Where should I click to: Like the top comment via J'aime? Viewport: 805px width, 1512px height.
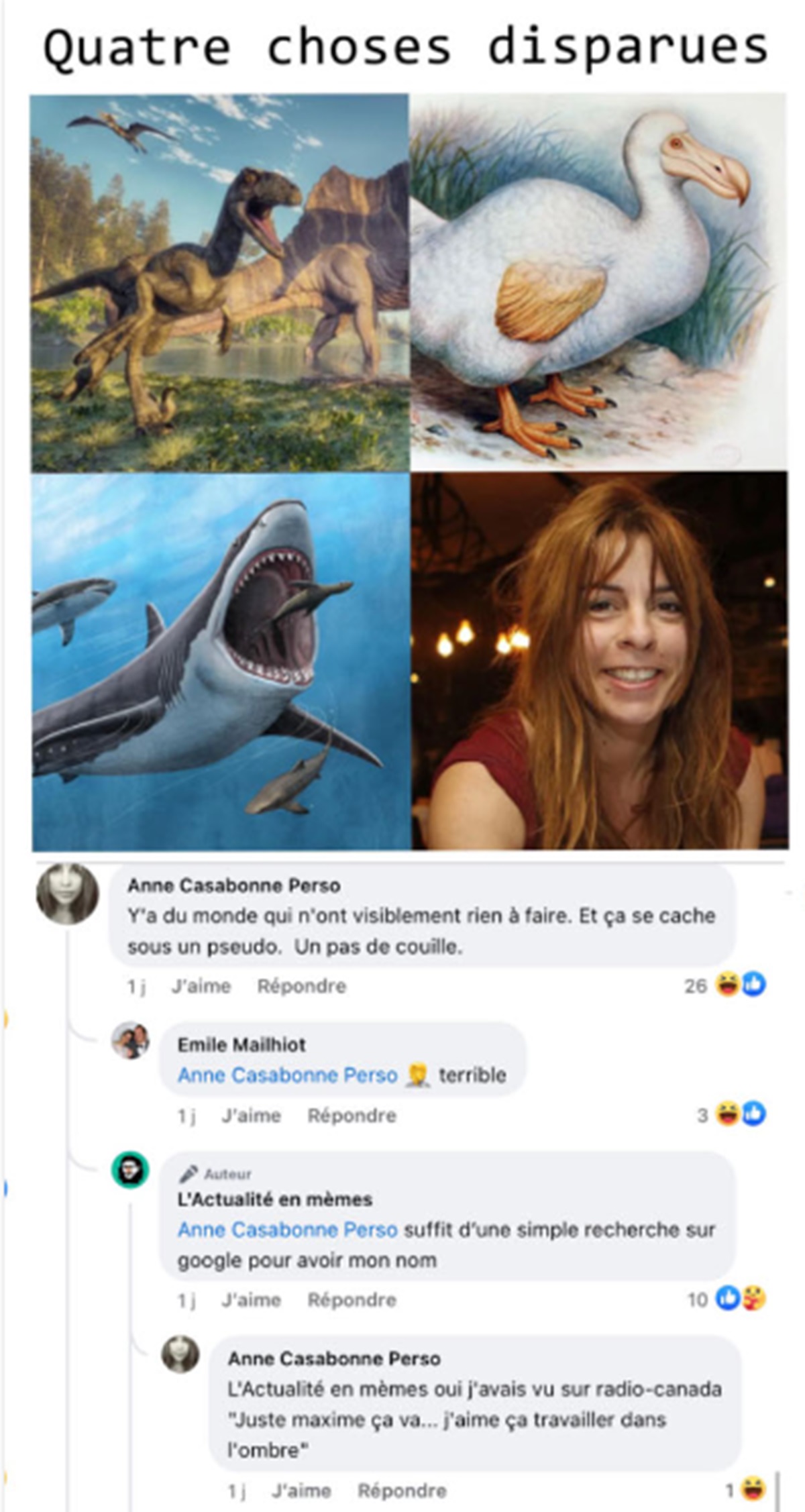[x=201, y=986]
